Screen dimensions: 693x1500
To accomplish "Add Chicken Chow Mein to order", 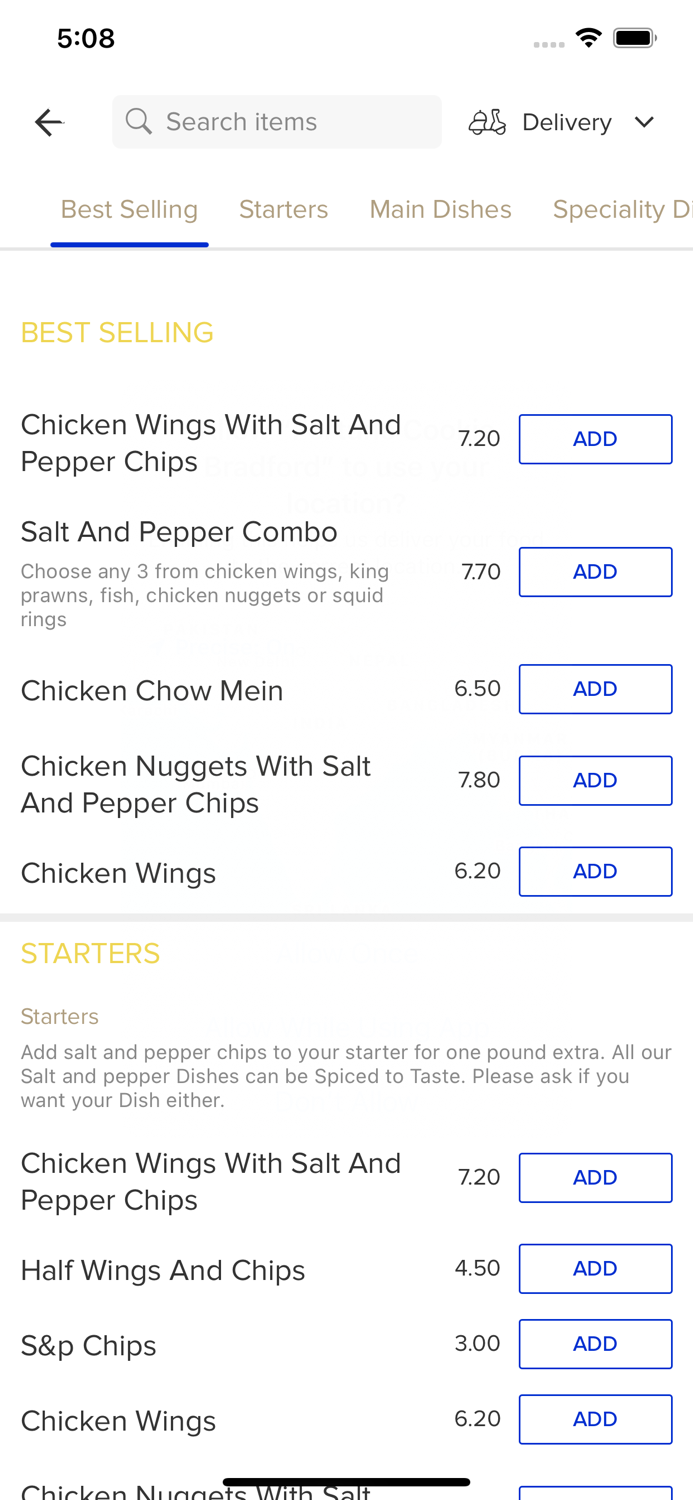I will tap(595, 689).
